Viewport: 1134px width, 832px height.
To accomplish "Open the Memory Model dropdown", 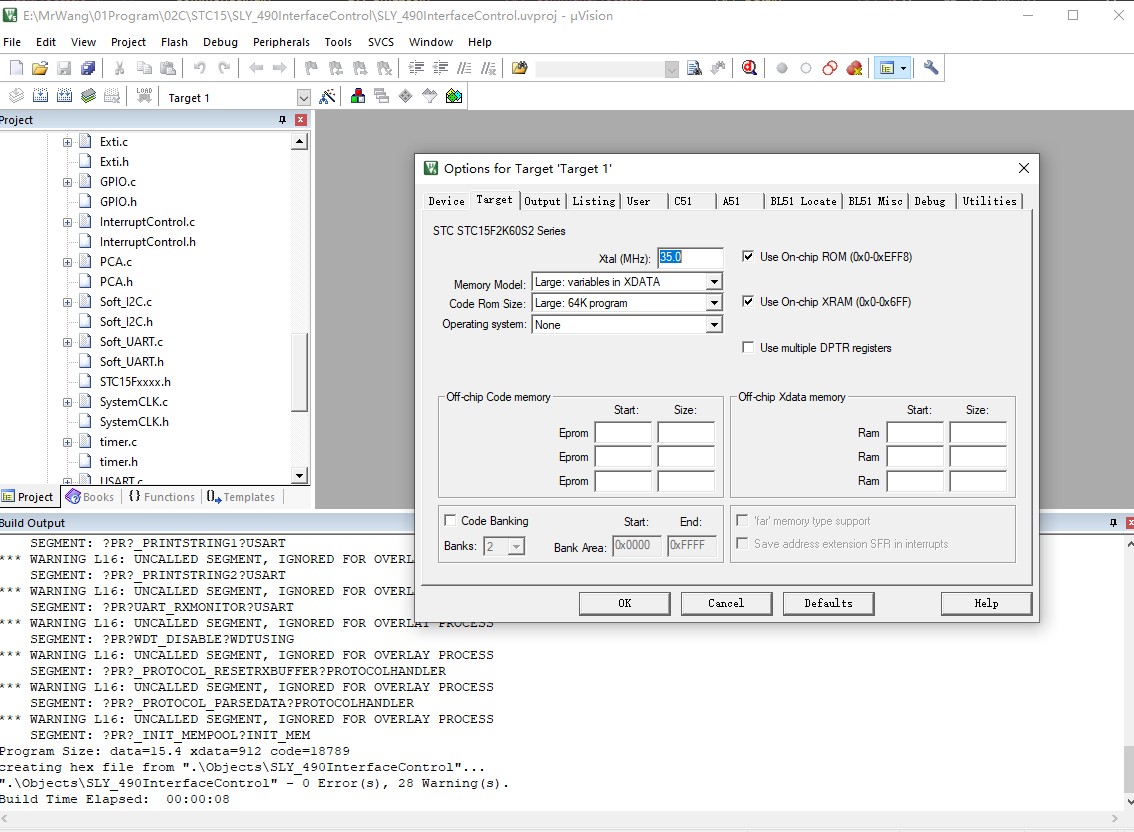I will [x=714, y=281].
